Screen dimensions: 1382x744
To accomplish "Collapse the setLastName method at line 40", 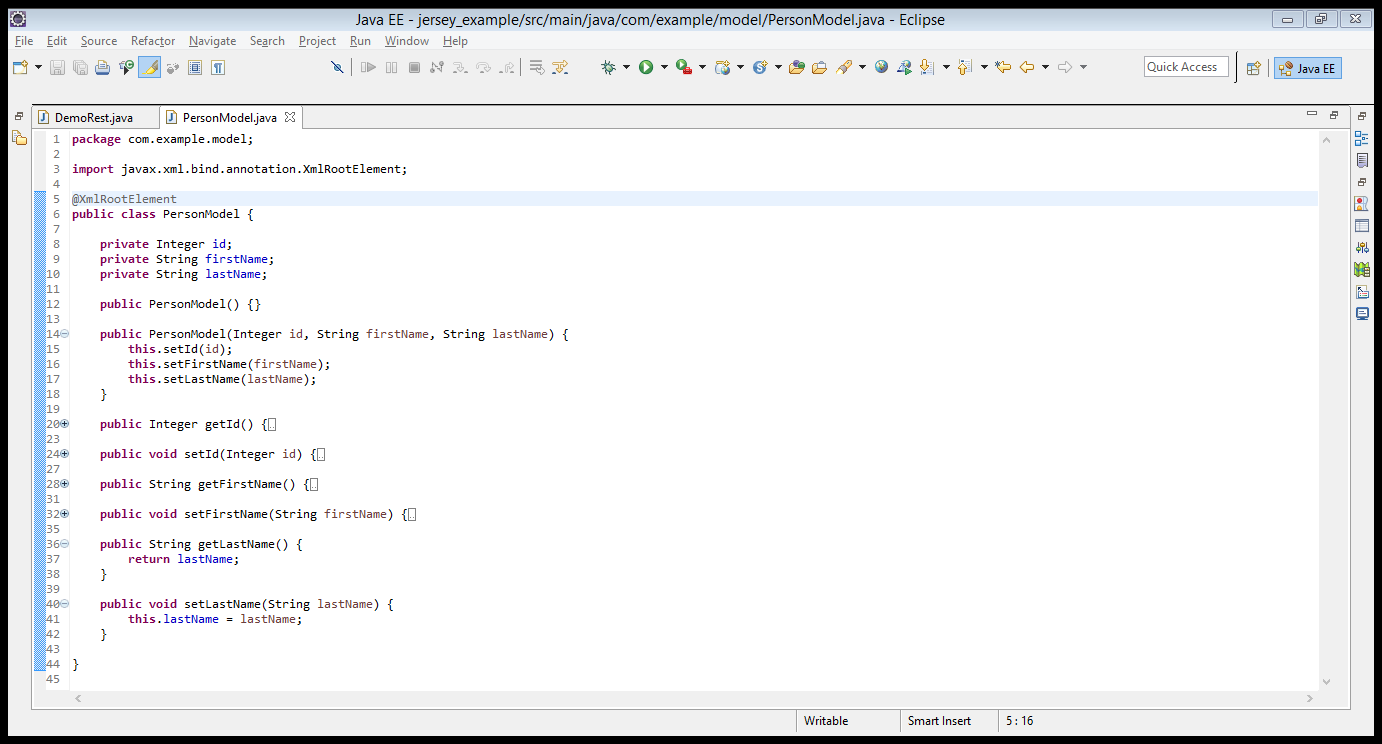I will (65, 604).
